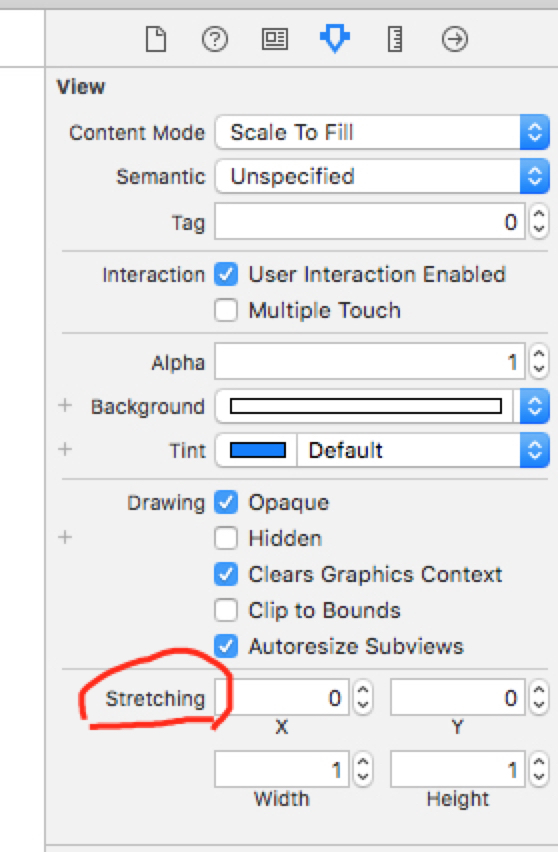
Task: Click the Background color well
Action: [x=366, y=406]
